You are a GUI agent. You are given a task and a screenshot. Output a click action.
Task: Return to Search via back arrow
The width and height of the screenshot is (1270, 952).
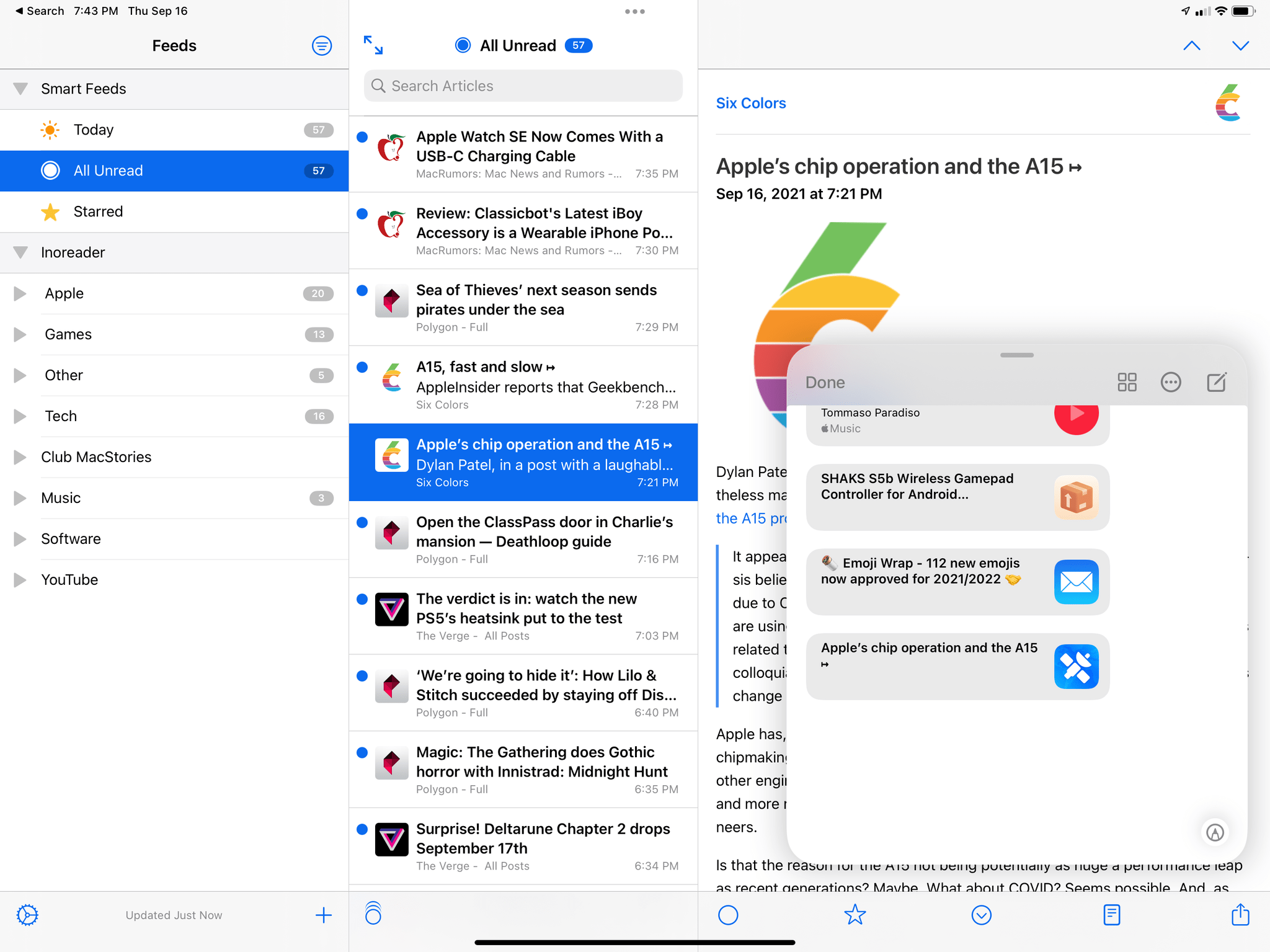click(40, 11)
